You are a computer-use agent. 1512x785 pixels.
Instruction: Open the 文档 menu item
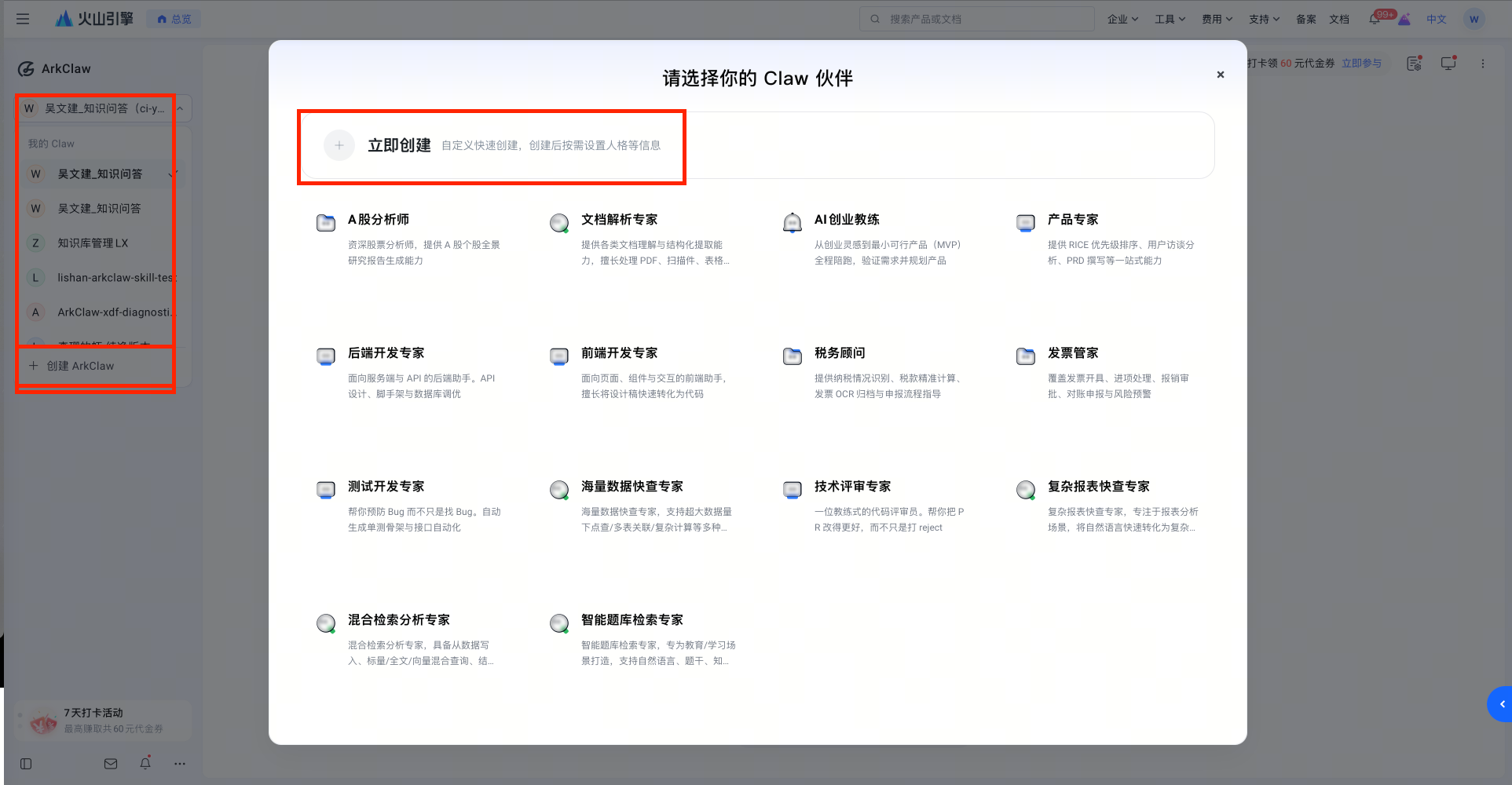pos(1339,19)
